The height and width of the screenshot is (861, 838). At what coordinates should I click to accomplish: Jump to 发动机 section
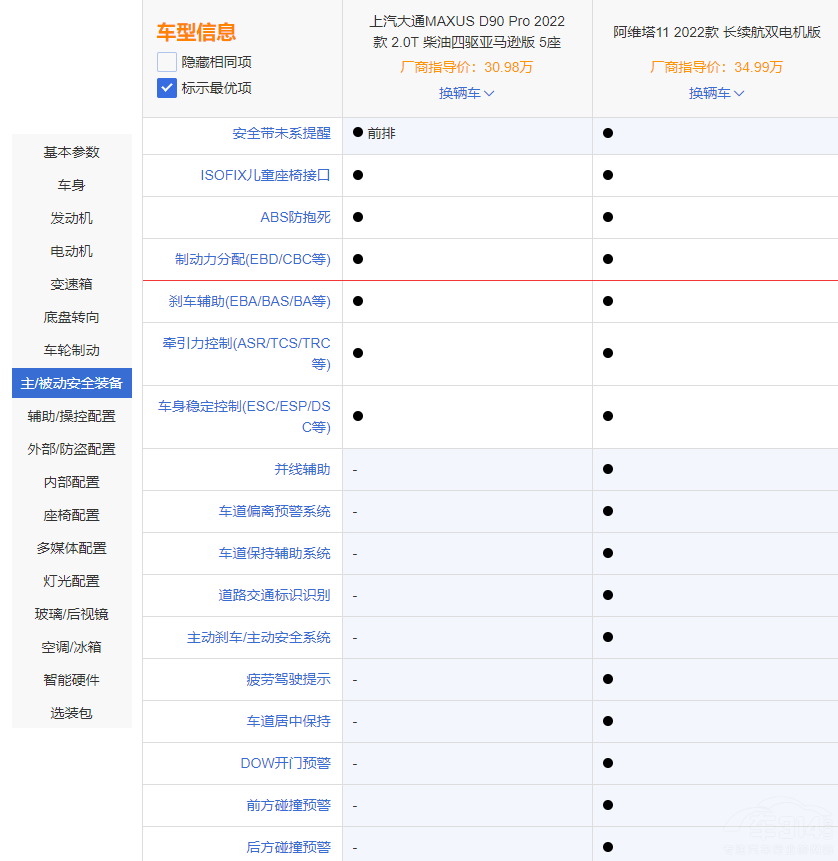pos(72,218)
